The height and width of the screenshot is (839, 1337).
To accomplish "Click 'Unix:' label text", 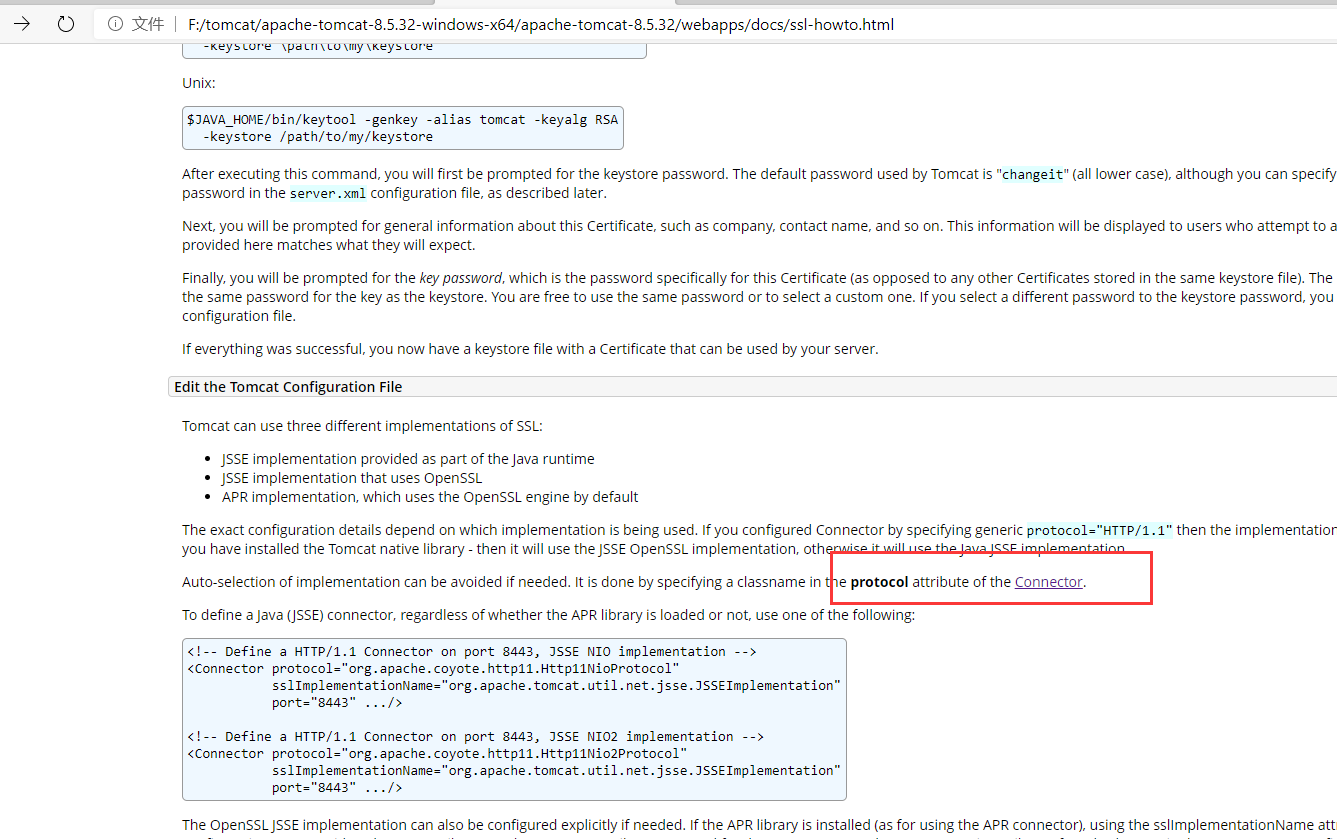I will (x=199, y=83).
